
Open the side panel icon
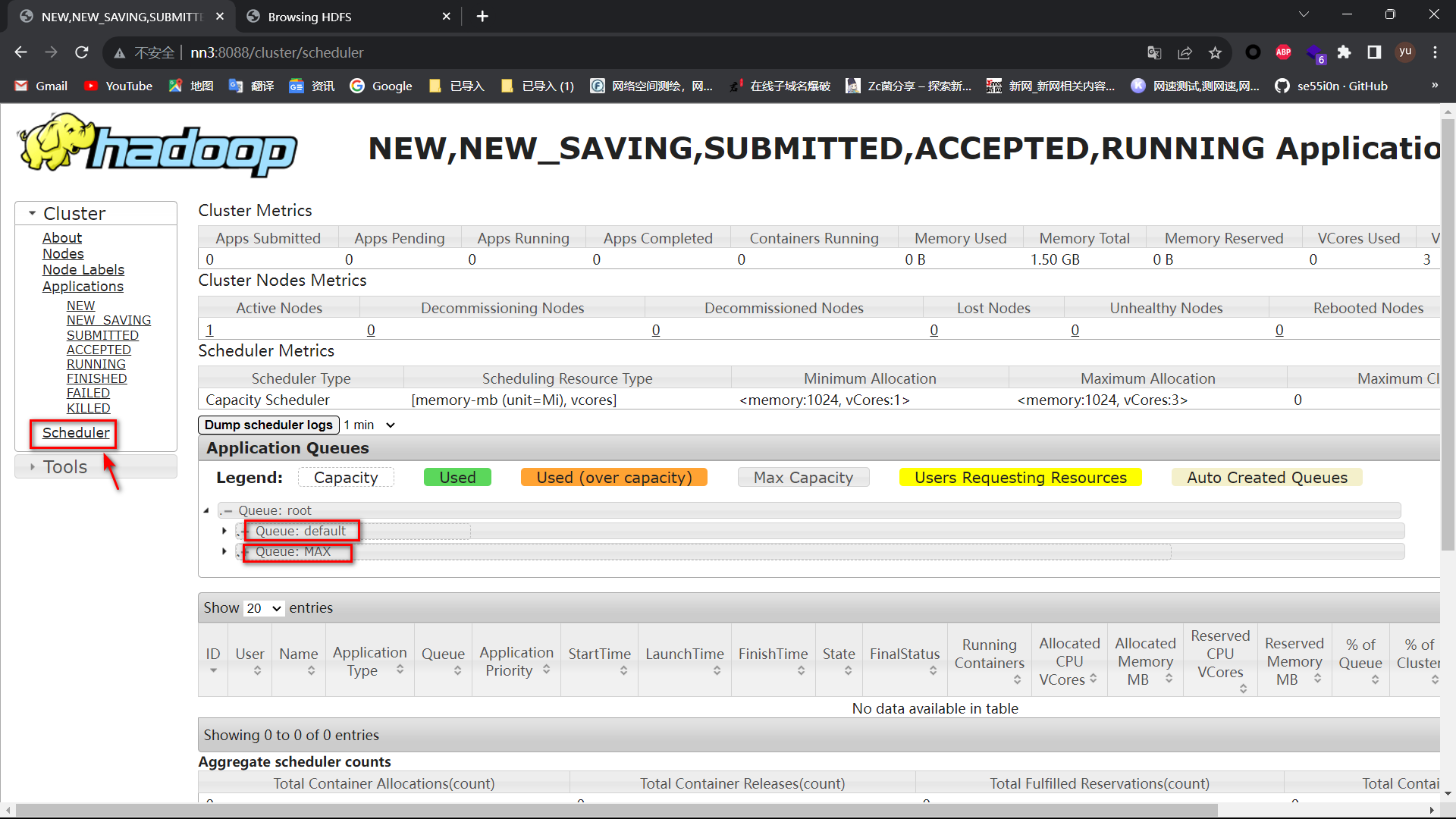1374,52
